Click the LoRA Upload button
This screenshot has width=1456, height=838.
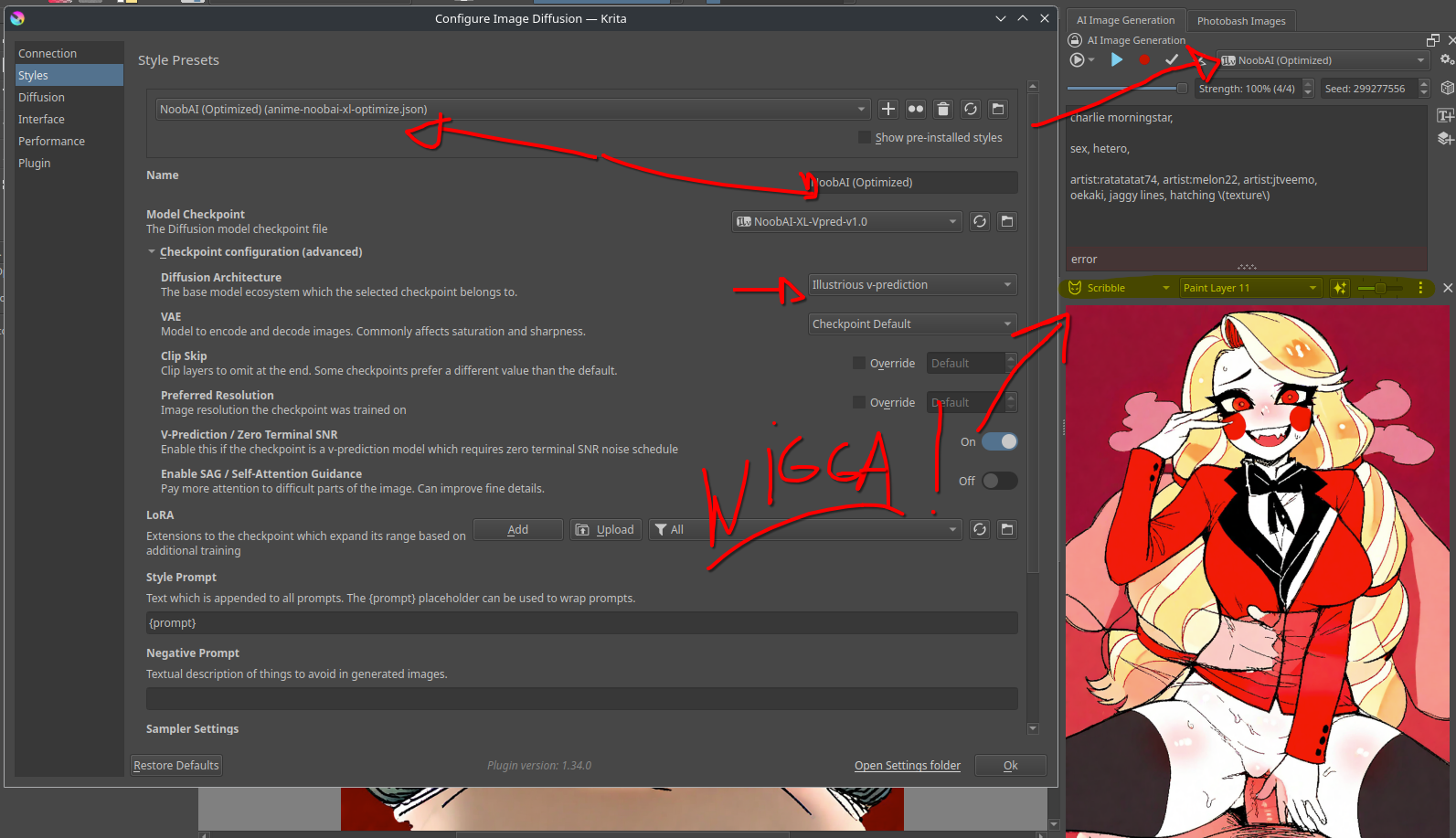coord(606,529)
